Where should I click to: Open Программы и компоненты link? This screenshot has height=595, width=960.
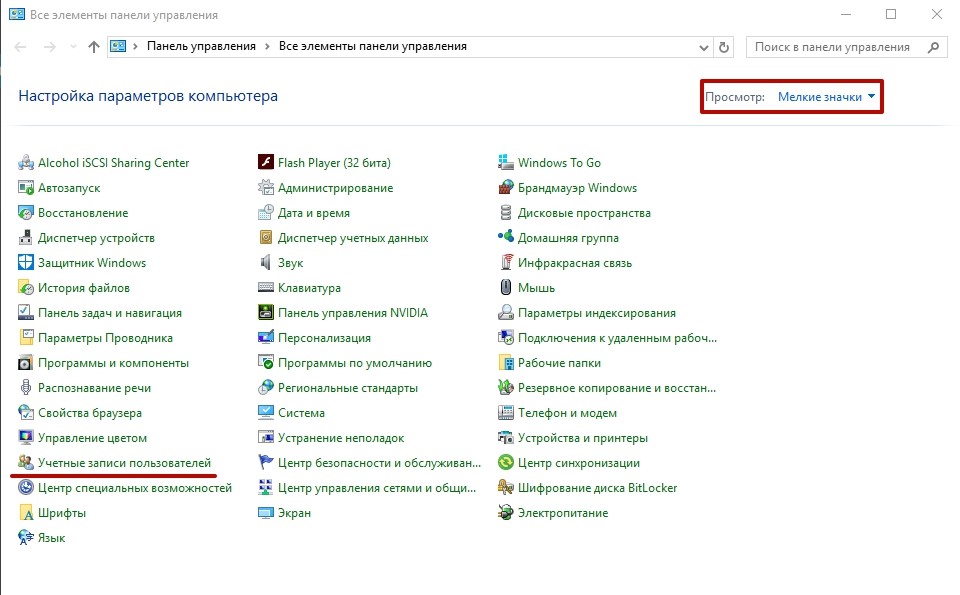pyautogui.click(x=113, y=363)
